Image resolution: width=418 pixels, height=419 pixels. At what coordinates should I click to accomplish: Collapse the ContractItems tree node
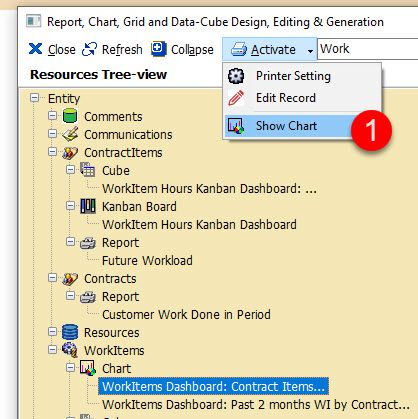52,152
